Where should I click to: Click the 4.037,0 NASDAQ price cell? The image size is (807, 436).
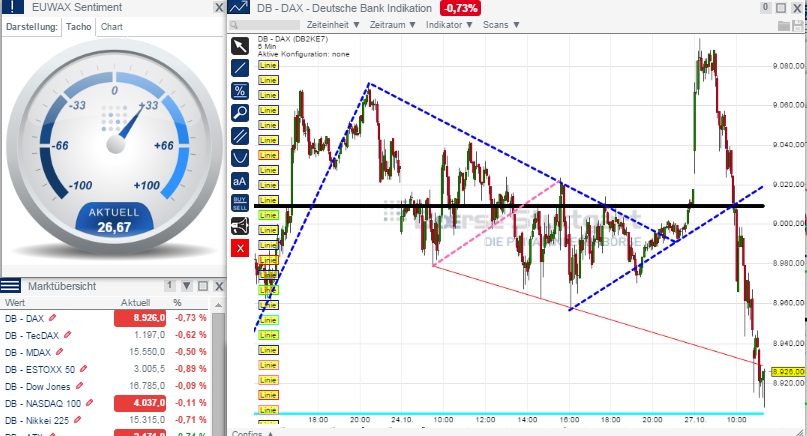pyautogui.click(x=140, y=403)
